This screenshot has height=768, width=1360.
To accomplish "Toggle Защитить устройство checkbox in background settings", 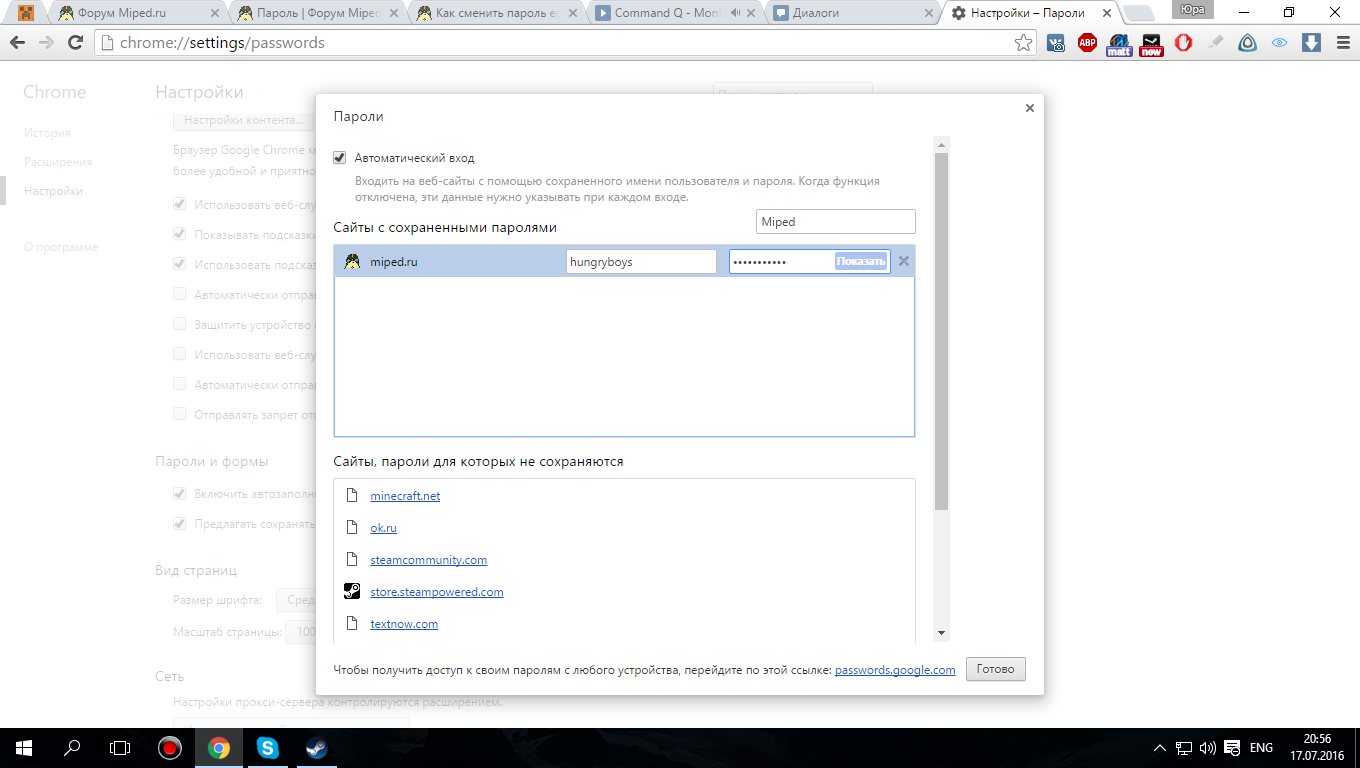I will point(180,324).
